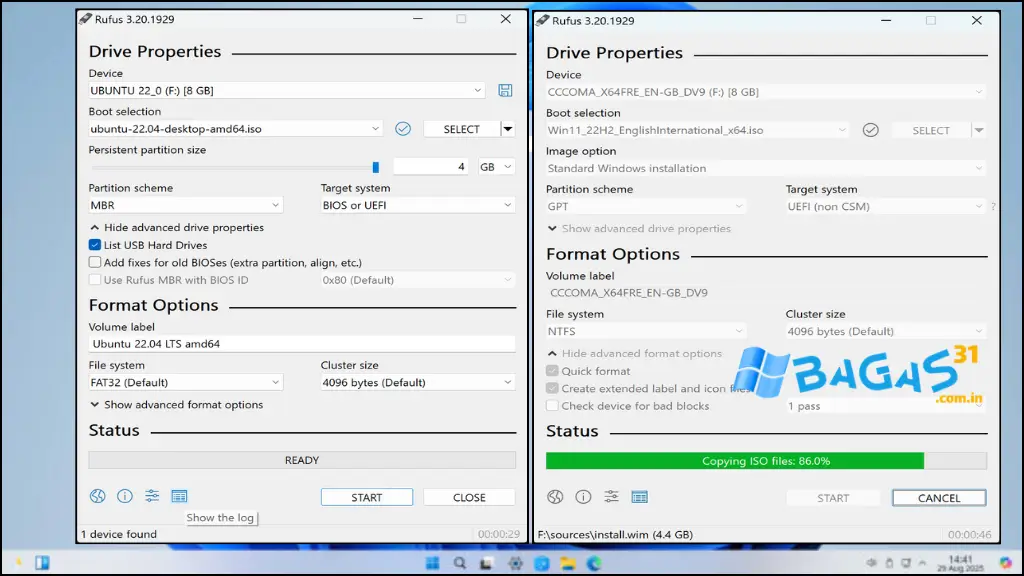Click the log icon in the Win11 Rufus window

[639, 497]
